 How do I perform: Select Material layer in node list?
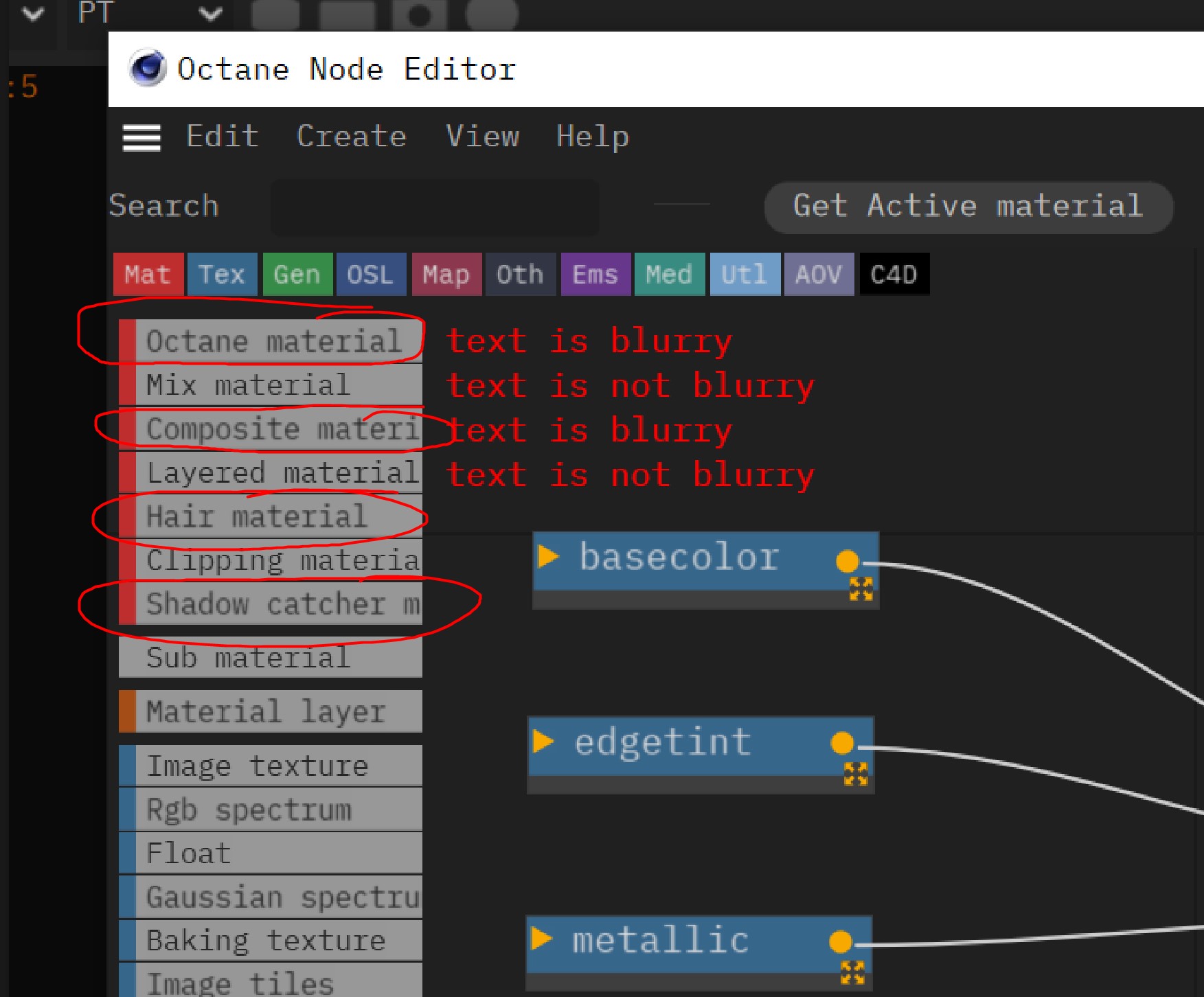[x=271, y=711]
